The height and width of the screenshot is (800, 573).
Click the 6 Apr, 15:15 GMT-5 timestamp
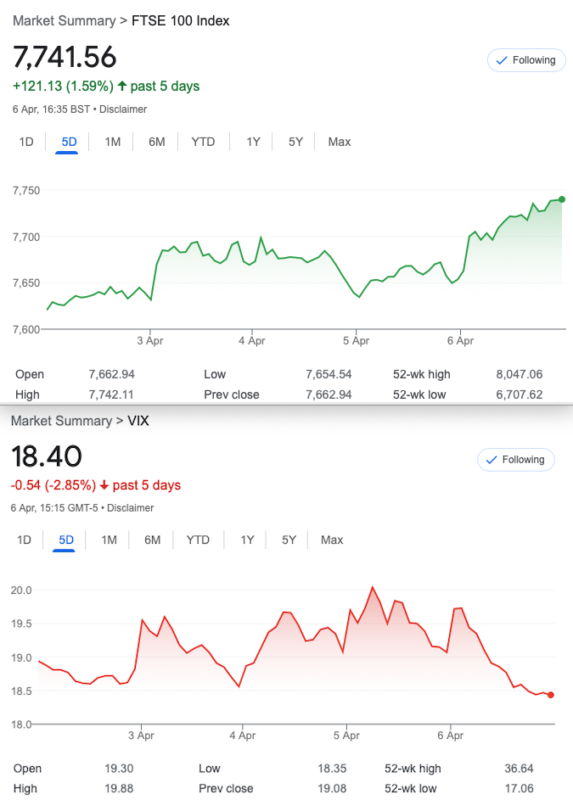(54, 508)
